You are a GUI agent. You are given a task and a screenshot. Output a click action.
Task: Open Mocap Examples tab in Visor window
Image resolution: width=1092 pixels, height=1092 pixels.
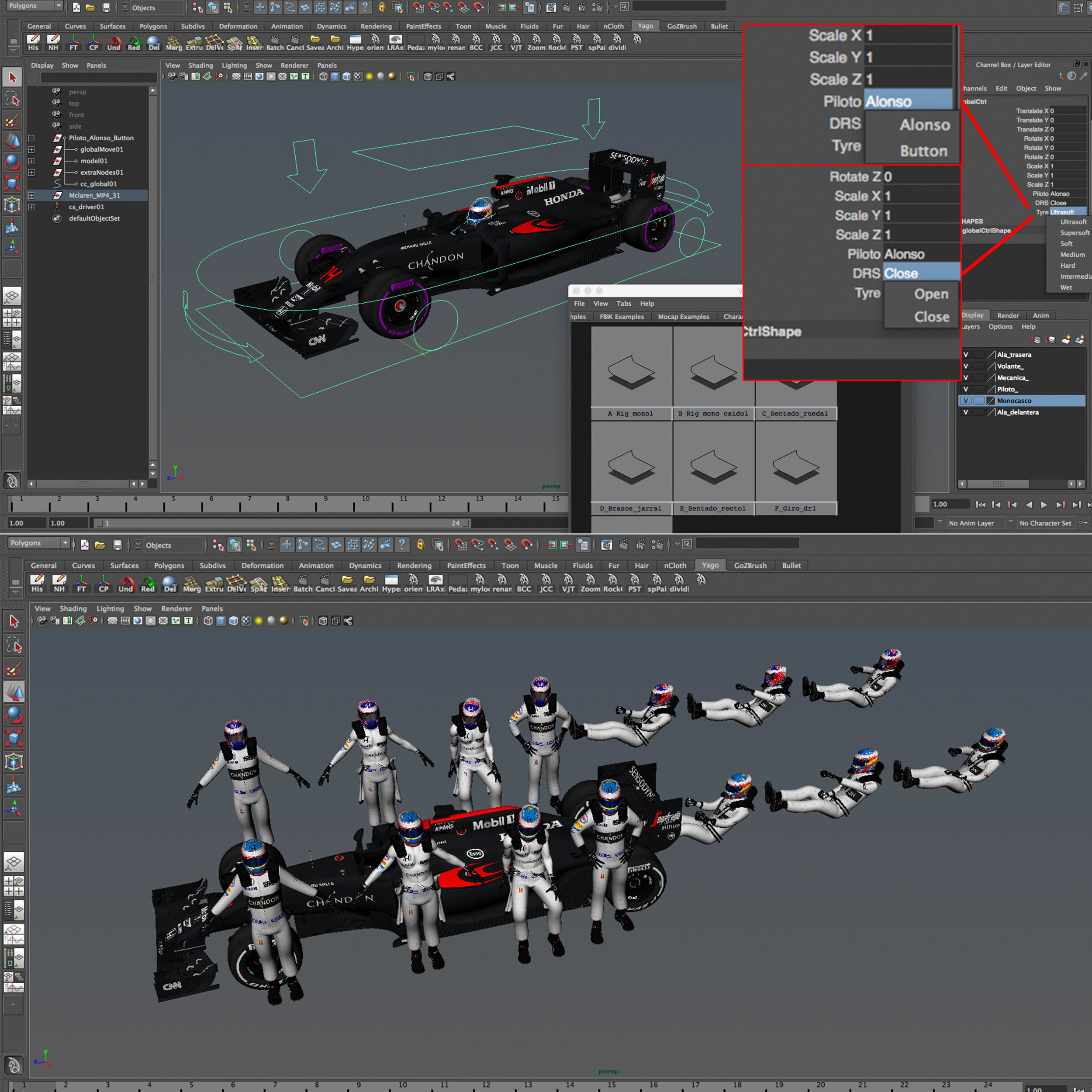pyautogui.click(x=683, y=317)
